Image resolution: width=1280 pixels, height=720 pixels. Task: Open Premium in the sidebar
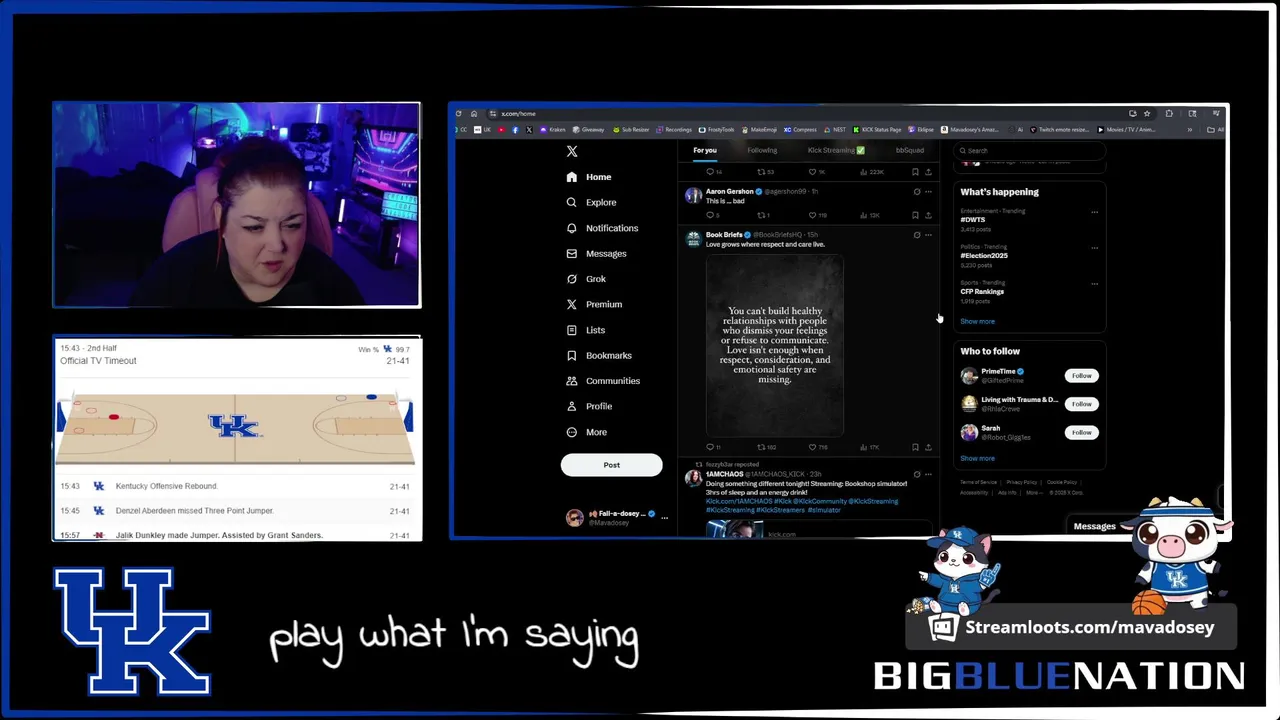point(594,304)
